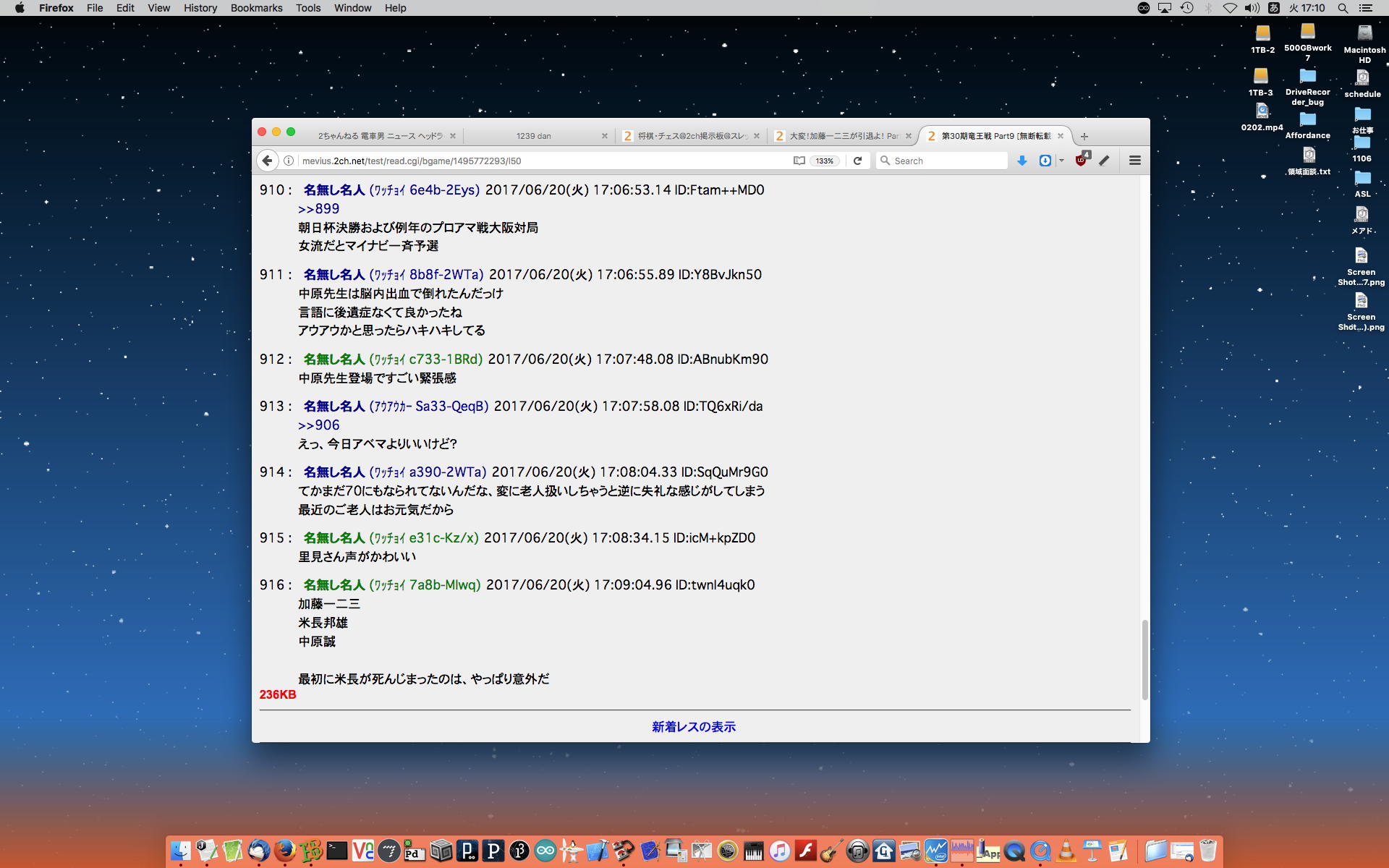
Task: Show site information icon in URL bar
Action: 289,161
